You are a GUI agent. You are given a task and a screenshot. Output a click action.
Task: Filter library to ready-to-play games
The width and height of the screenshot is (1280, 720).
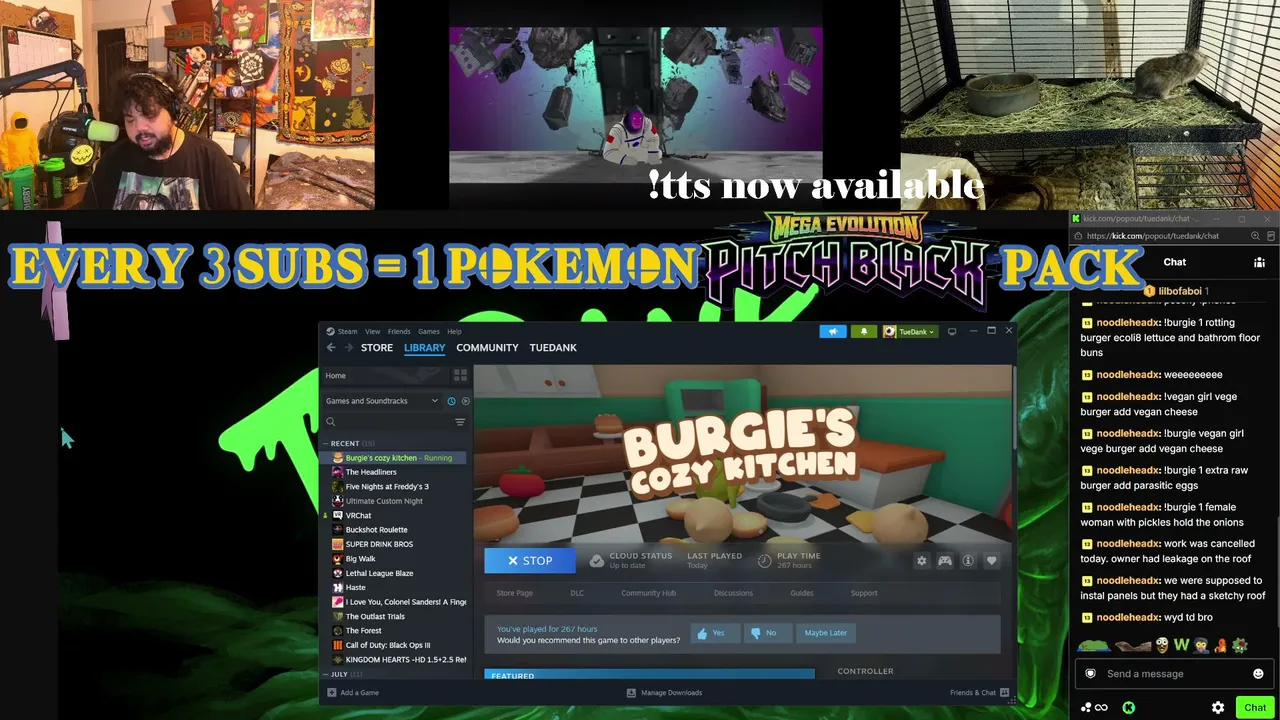[x=465, y=401]
